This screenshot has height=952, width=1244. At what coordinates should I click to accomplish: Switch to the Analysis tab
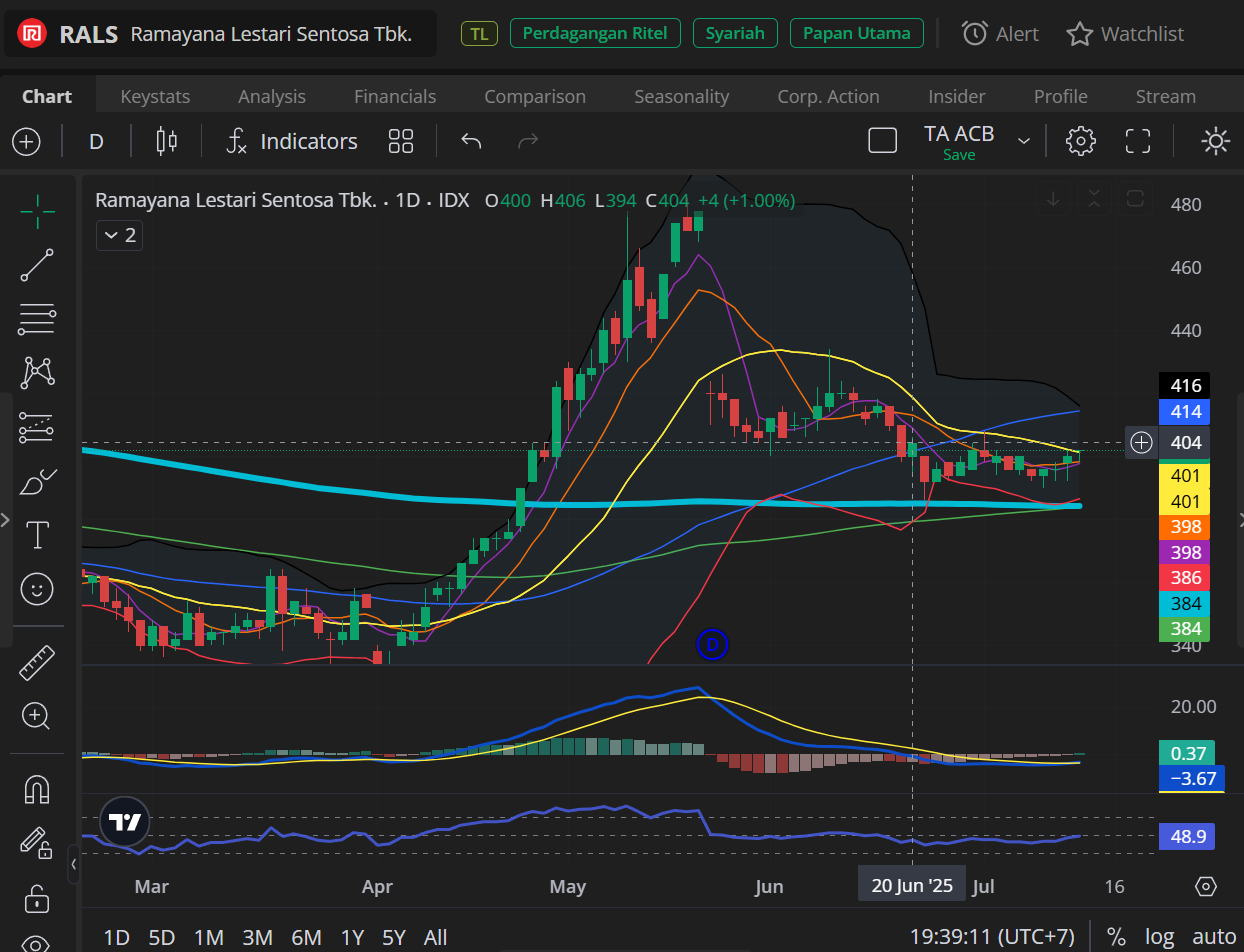click(x=272, y=96)
